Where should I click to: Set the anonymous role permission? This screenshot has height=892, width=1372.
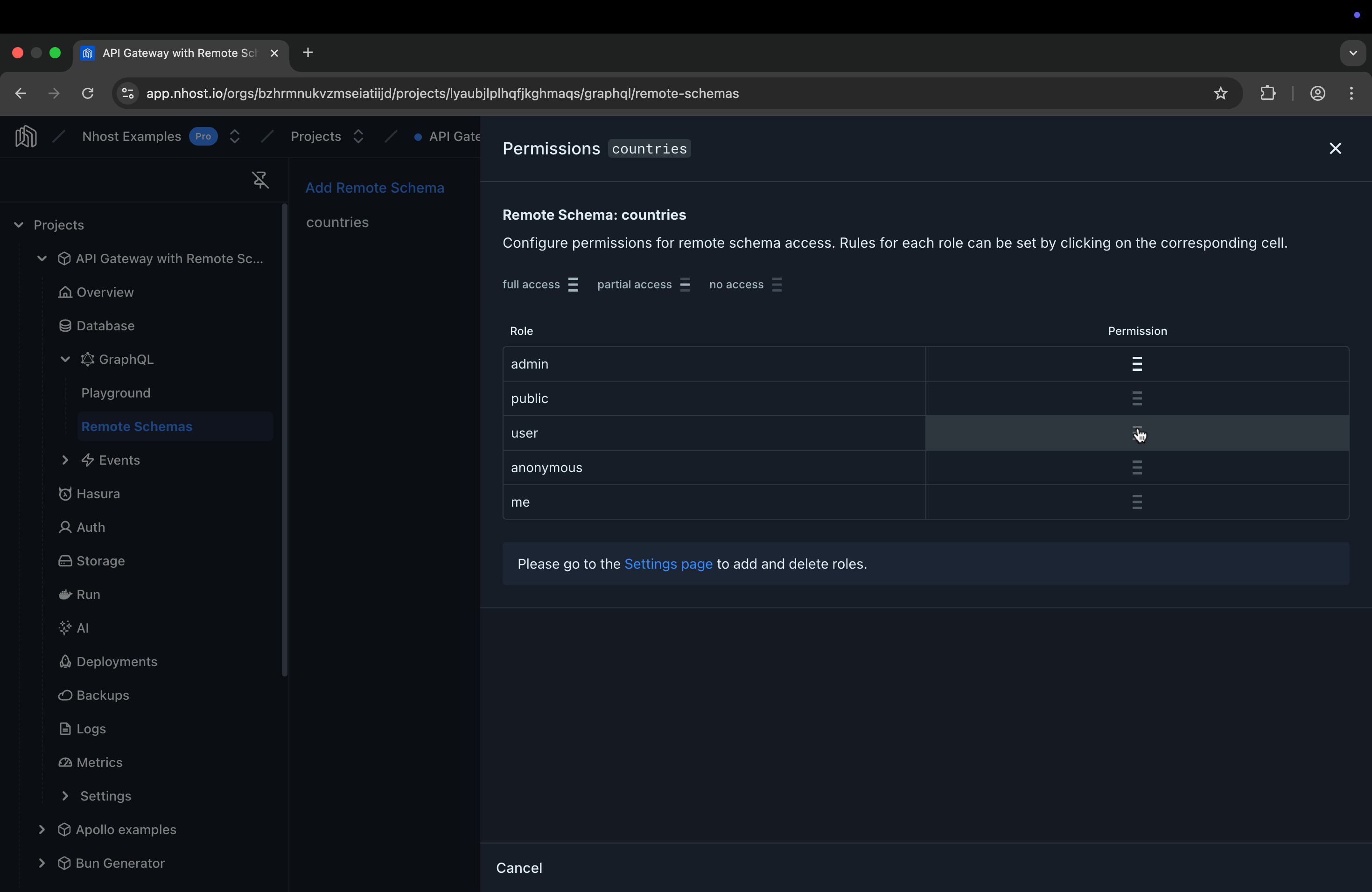point(1136,467)
